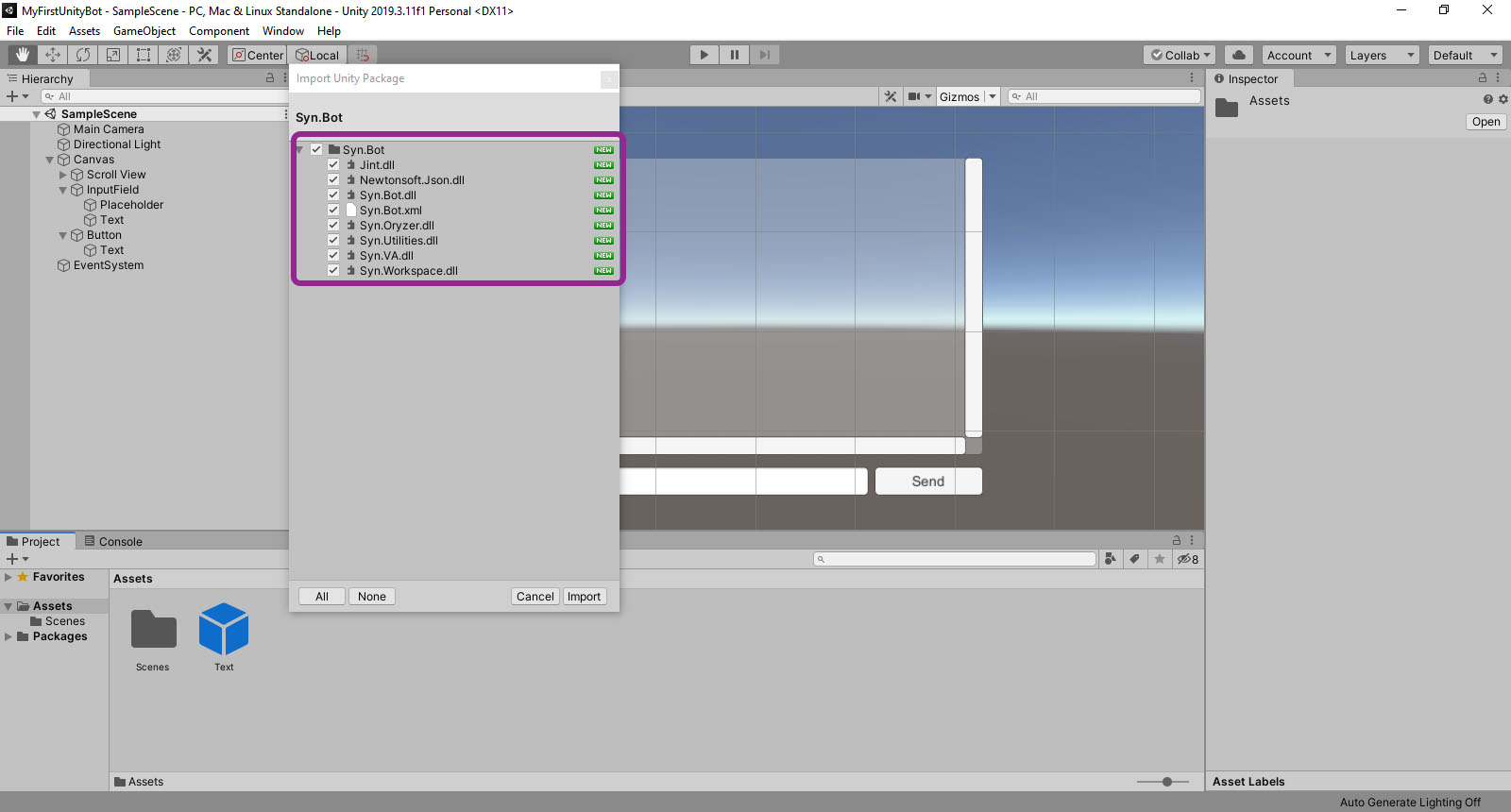Uncheck Syn.Workspace.dll checkbox
This screenshot has height=812, width=1511.
333,270
